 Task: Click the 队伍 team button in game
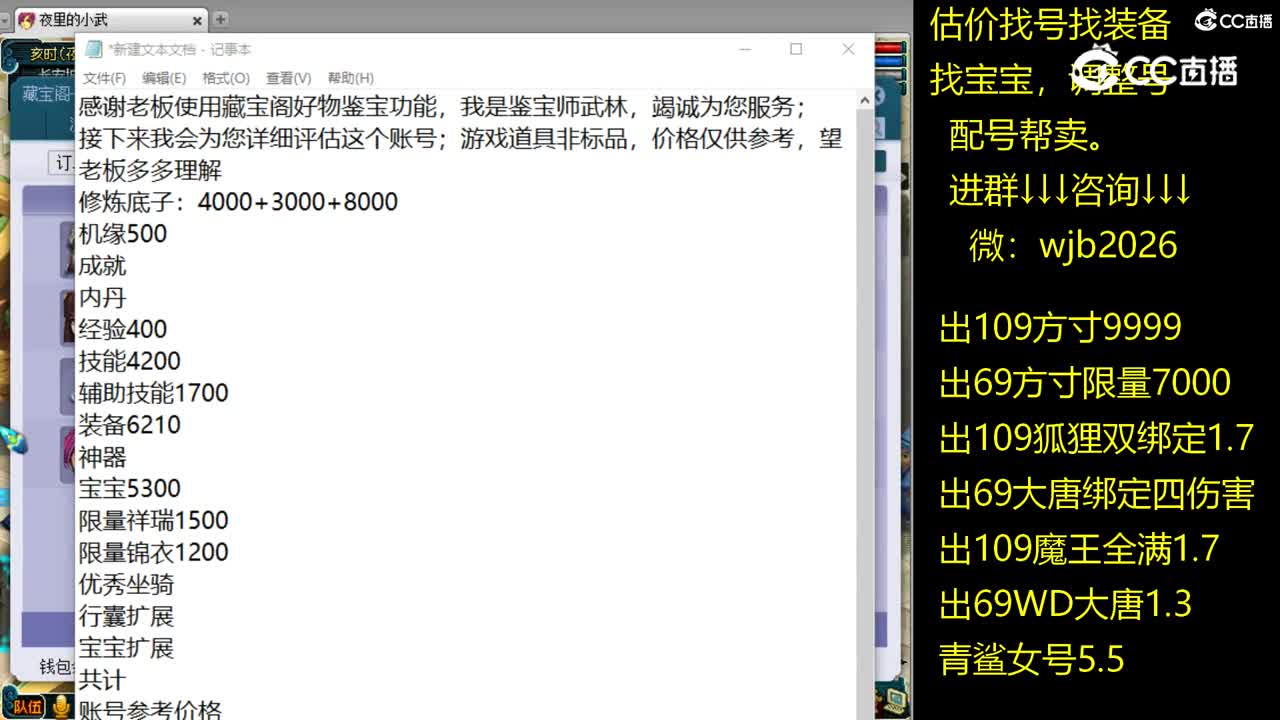(28, 707)
